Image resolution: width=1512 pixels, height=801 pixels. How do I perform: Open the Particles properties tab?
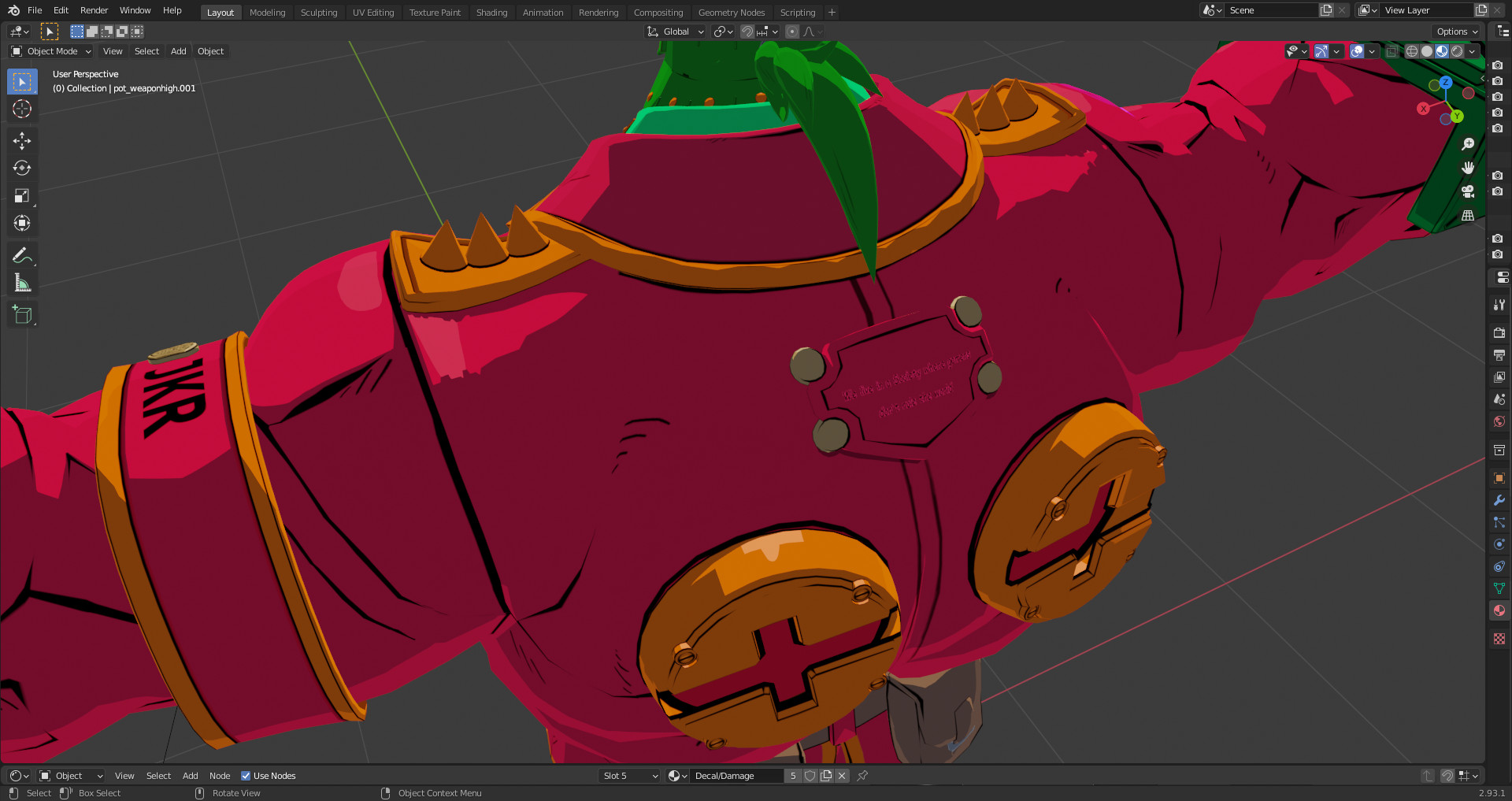pyautogui.click(x=1499, y=522)
